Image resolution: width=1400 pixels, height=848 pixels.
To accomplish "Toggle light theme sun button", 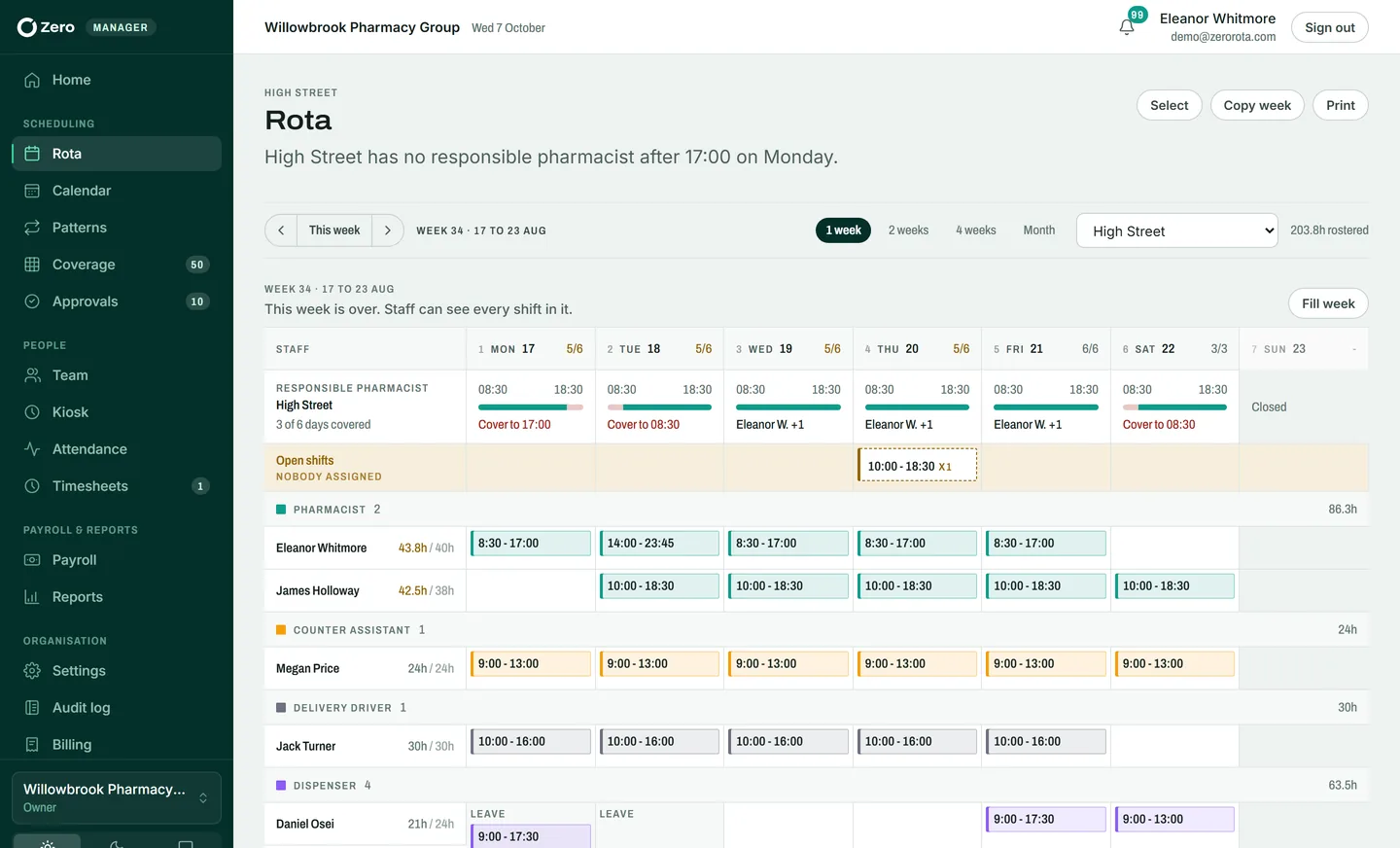I will coord(47,842).
